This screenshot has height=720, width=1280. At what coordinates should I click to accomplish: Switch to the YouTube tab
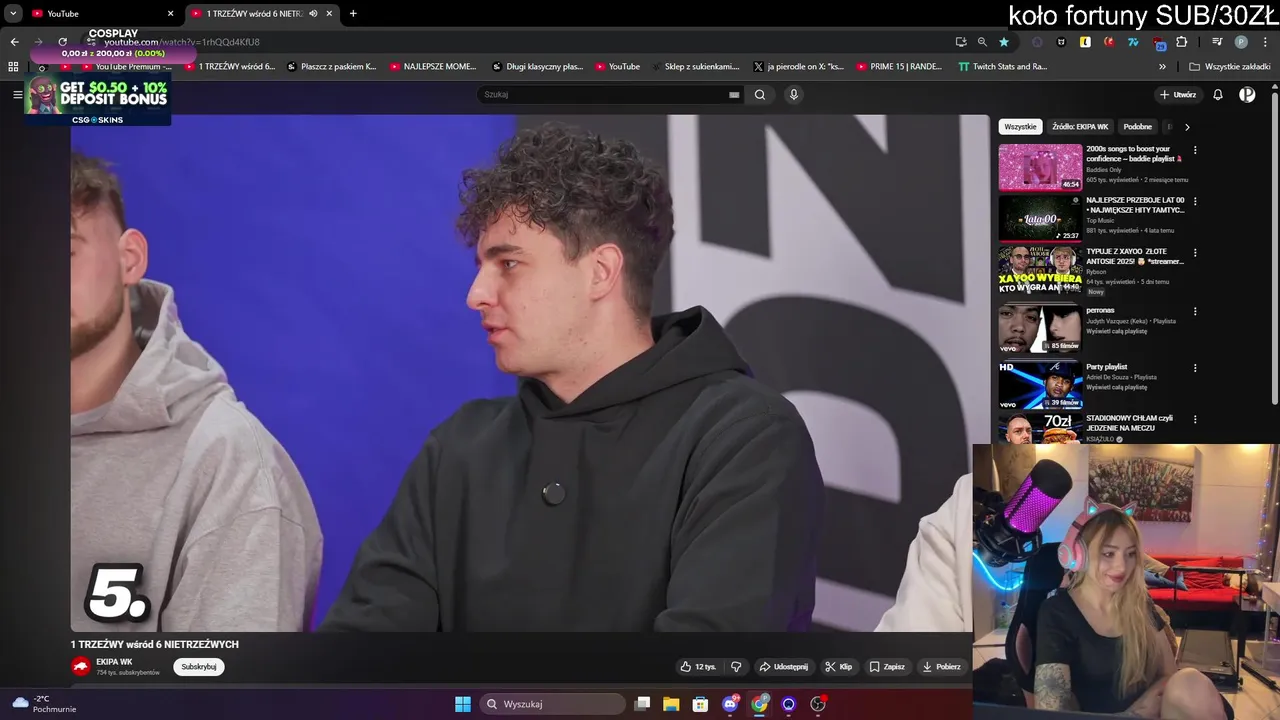pos(102,13)
